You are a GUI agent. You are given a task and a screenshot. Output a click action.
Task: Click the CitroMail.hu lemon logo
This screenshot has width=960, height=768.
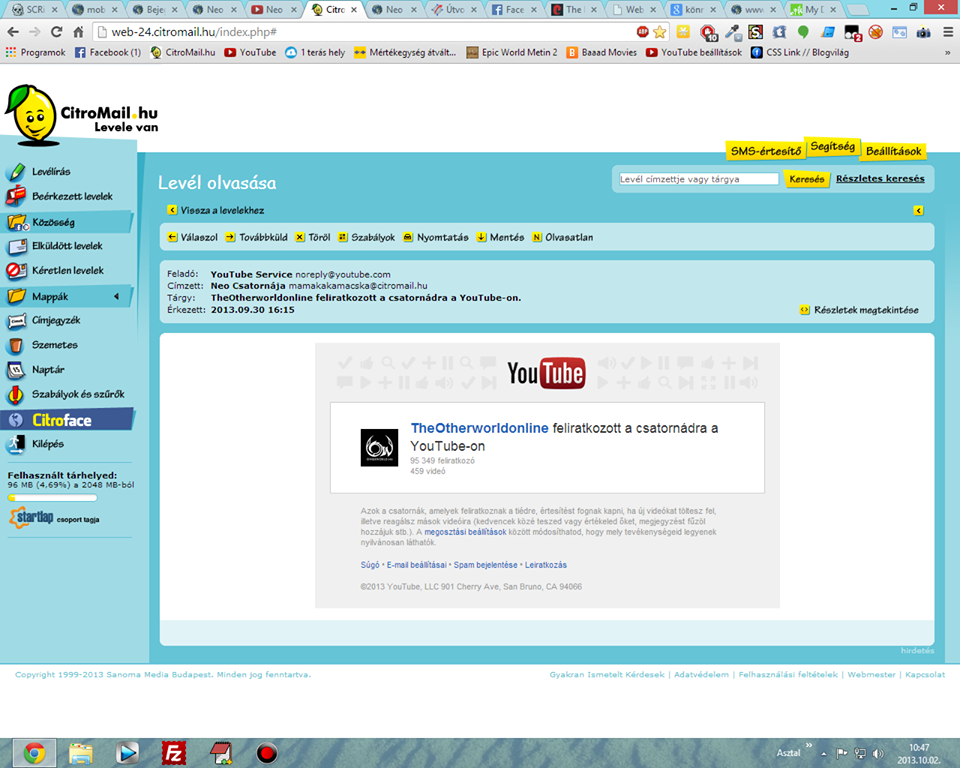point(81,116)
